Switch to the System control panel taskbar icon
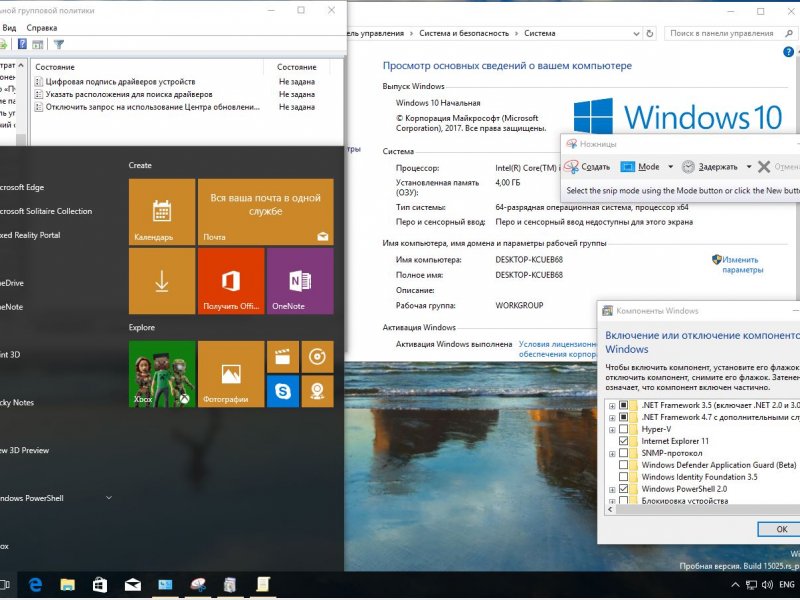Screen dimensions: 800x600 tap(165, 585)
